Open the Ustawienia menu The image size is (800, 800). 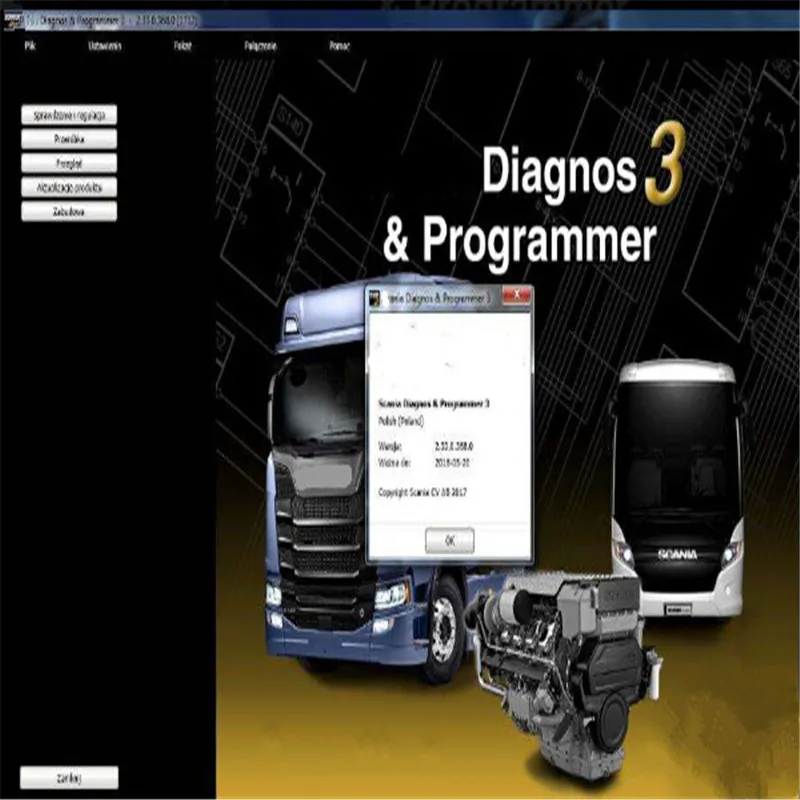(x=105, y=46)
